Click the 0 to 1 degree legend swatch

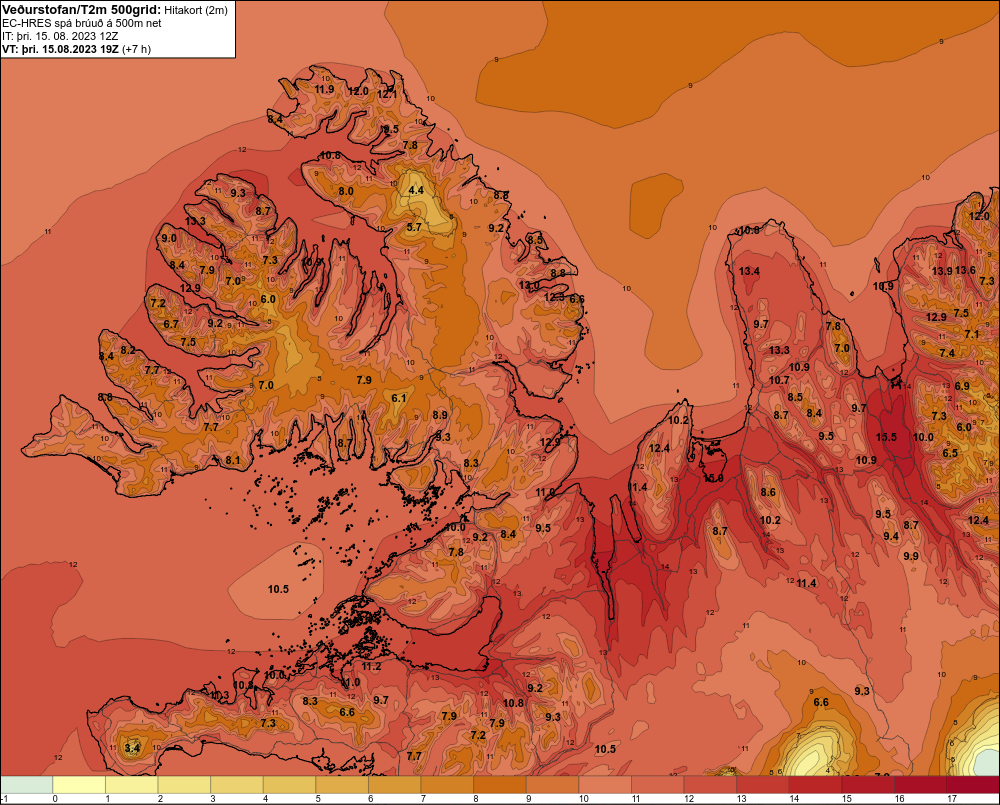pyautogui.click(x=79, y=784)
